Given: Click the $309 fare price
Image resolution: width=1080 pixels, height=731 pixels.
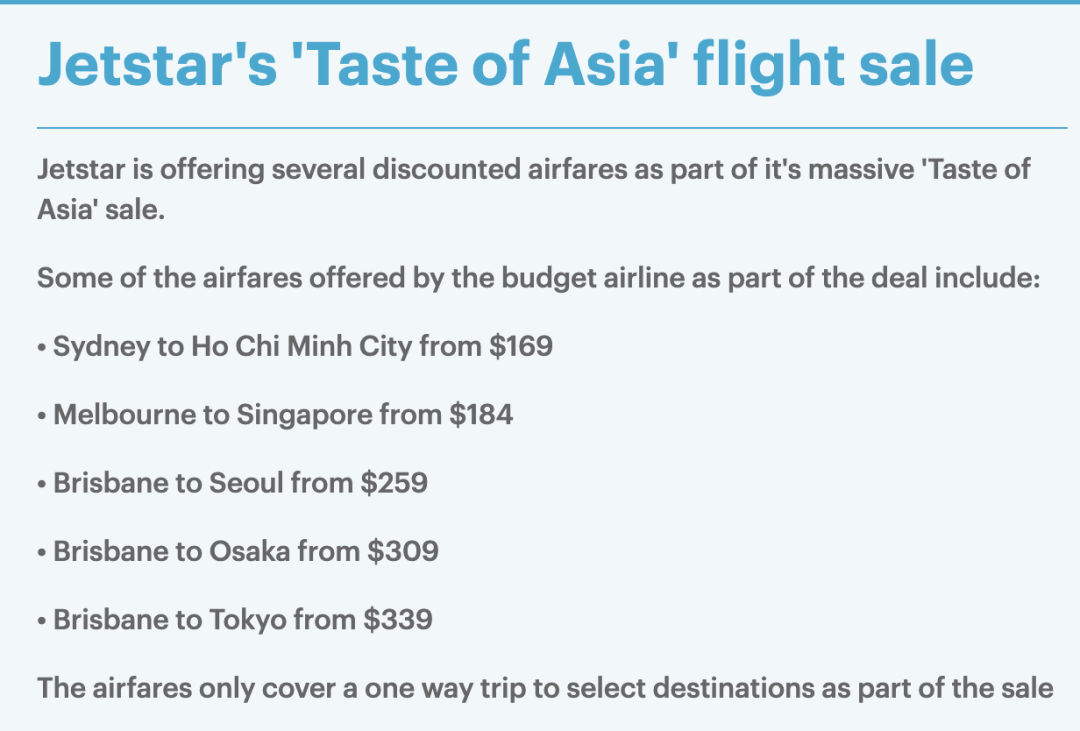Looking at the screenshot, I should [401, 550].
